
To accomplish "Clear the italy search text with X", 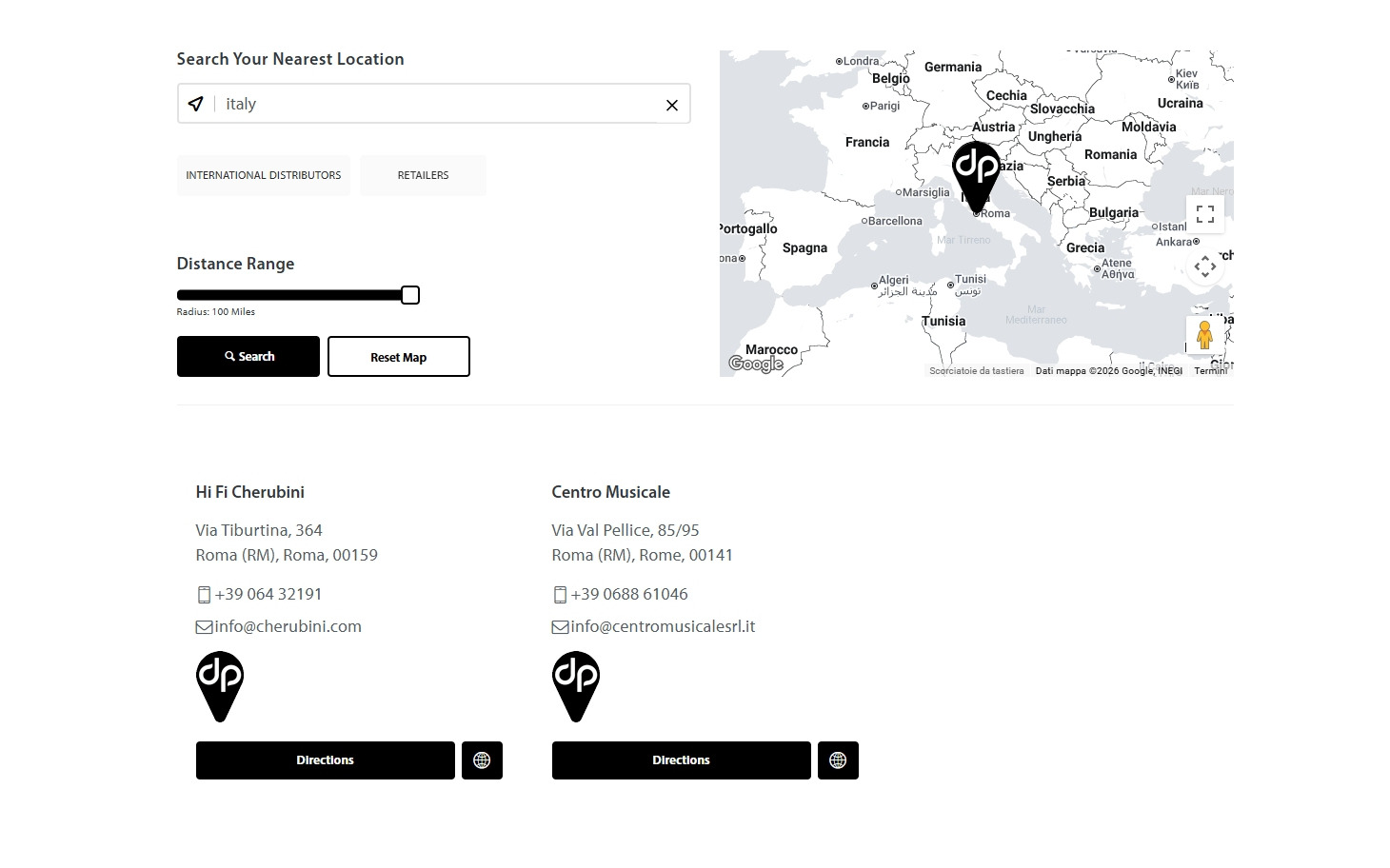I will [671, 105].
